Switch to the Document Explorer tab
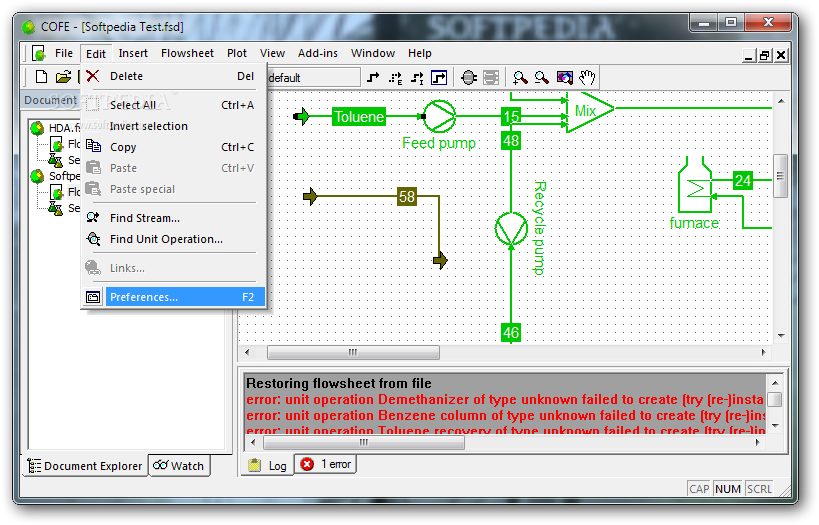 (x=86, y=465)
